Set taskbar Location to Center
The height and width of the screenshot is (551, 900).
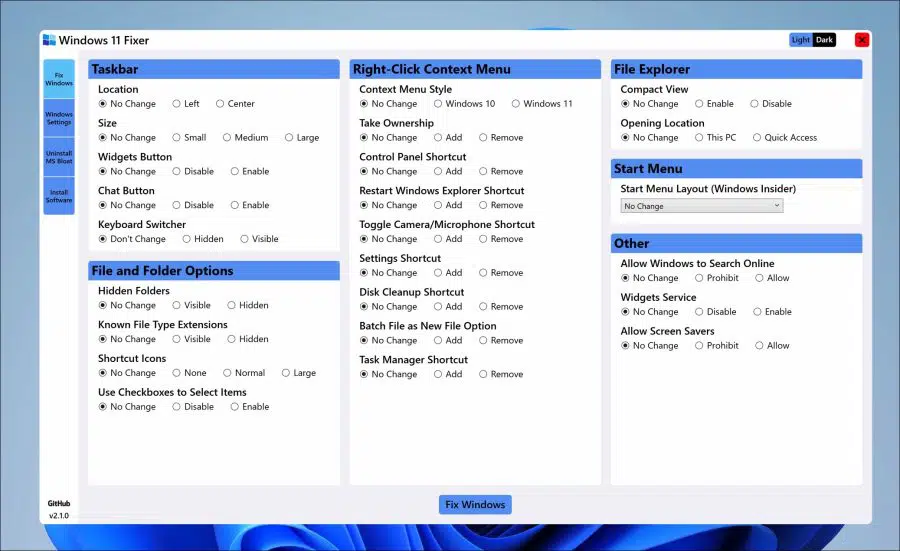point(235,104)
